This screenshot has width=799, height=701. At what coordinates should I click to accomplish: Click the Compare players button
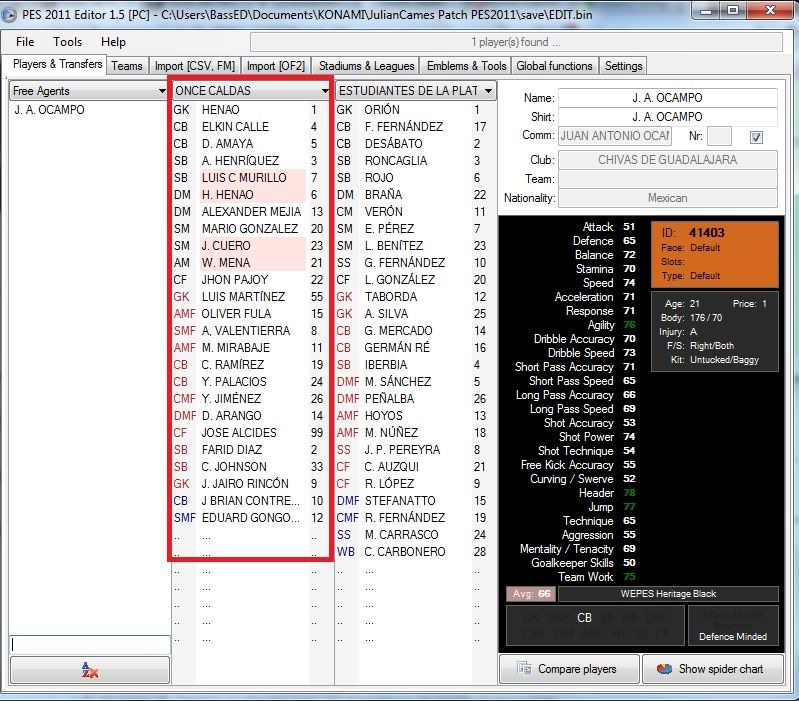pyautogui.click(x=569, y=669)
